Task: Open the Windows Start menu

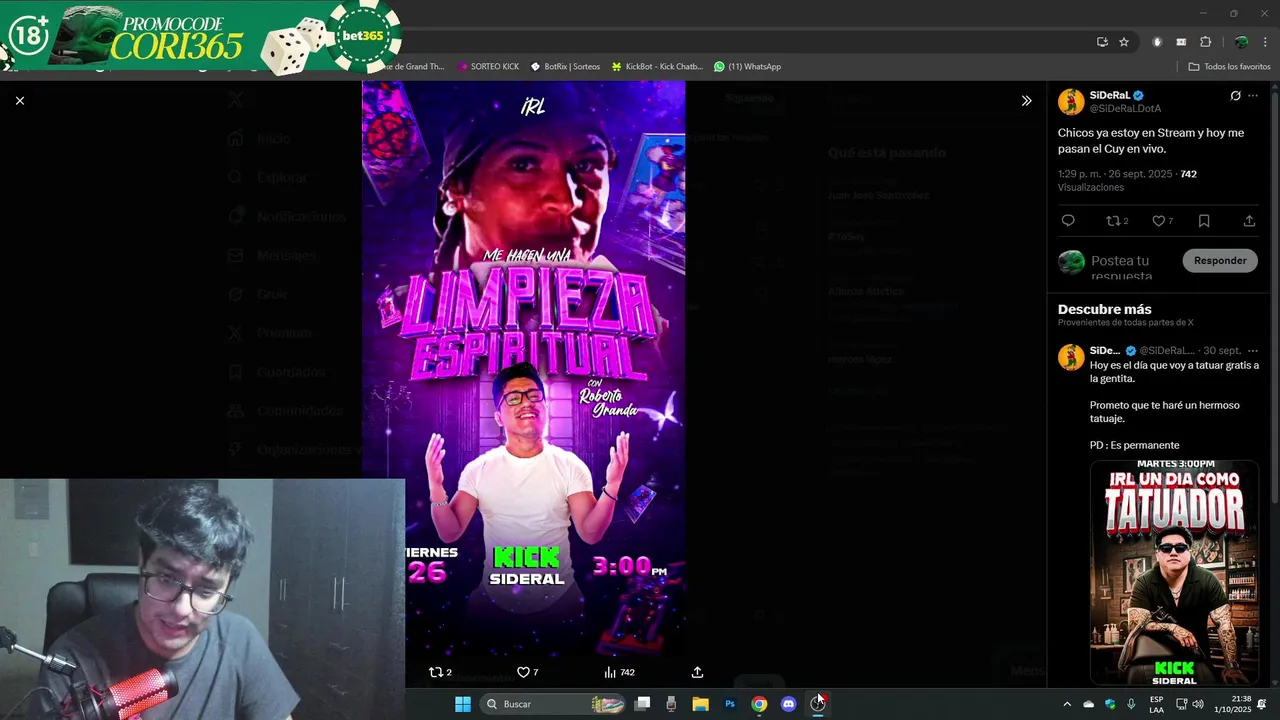Action: click(x=463, y=704)
